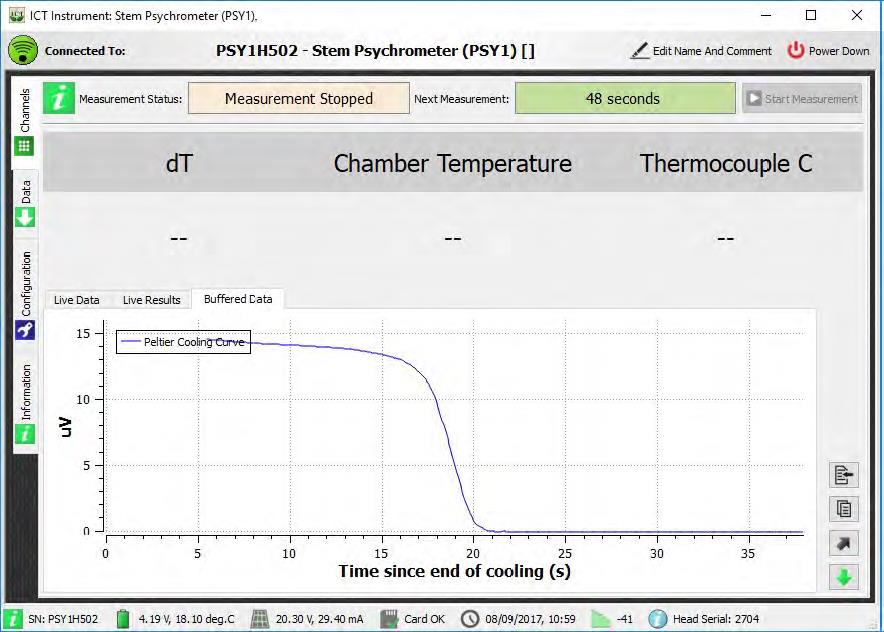
Task: Click the copy chart data icon
Action: coord(843,510)
